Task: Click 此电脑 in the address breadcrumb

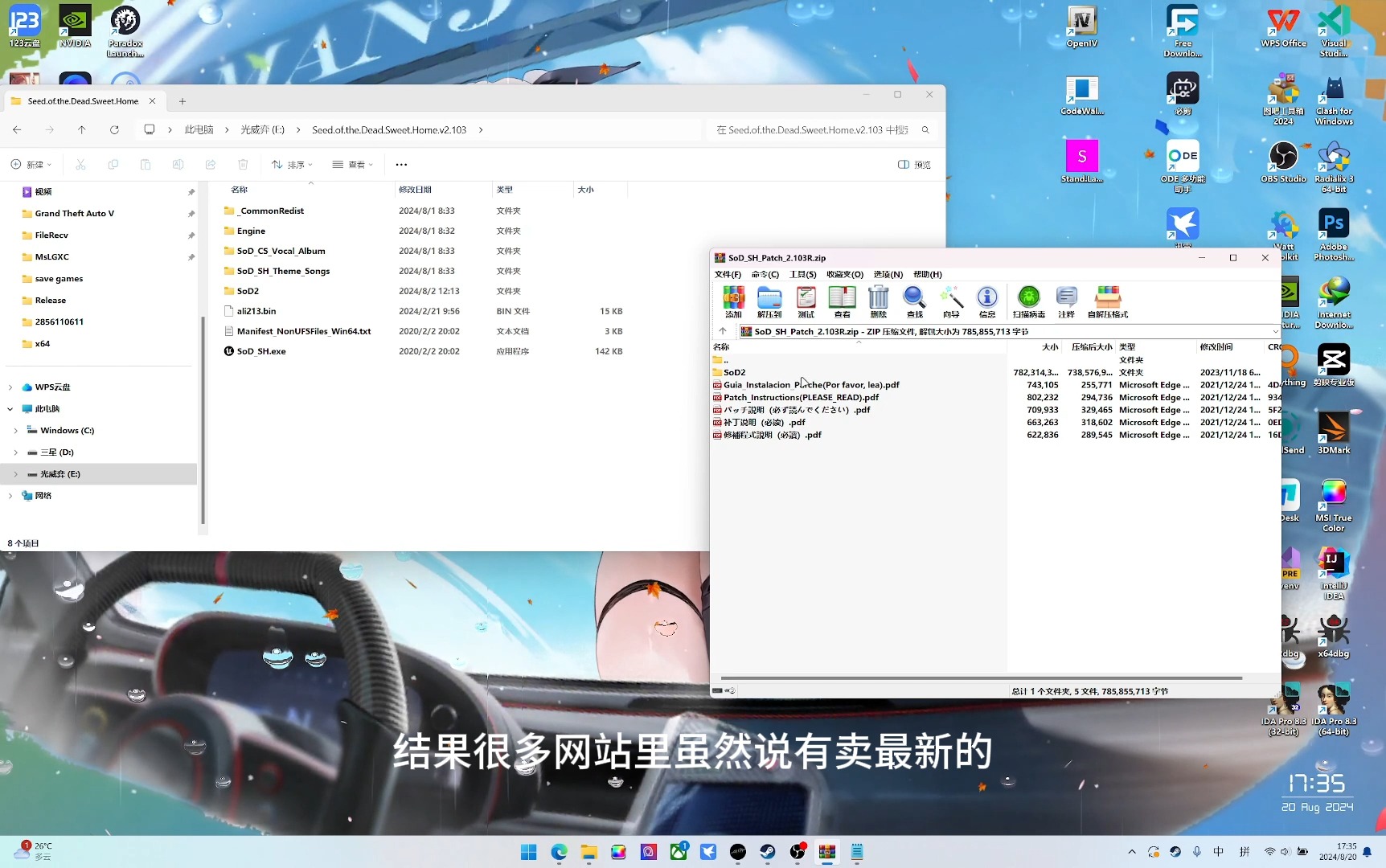Action: pyautogui.click(x=199, y=129)
